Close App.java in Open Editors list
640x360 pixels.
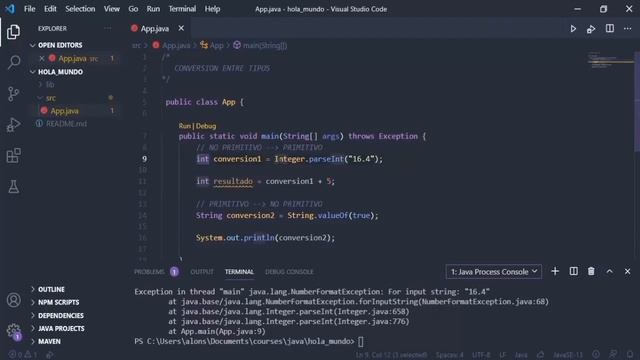point(42,58)
